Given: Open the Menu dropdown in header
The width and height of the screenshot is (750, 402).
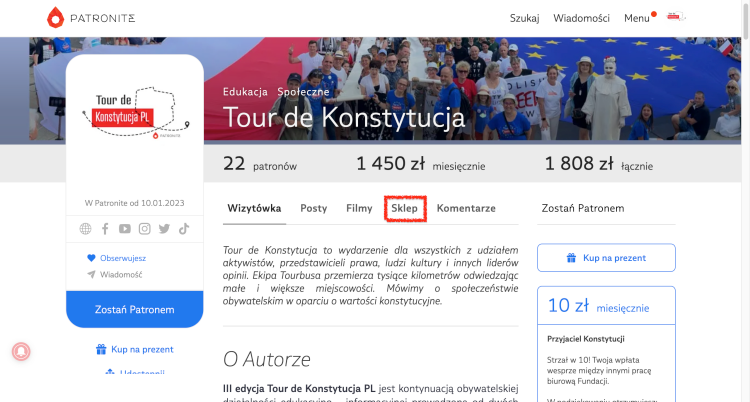Looking at the screenshot, I should [638, 18].
